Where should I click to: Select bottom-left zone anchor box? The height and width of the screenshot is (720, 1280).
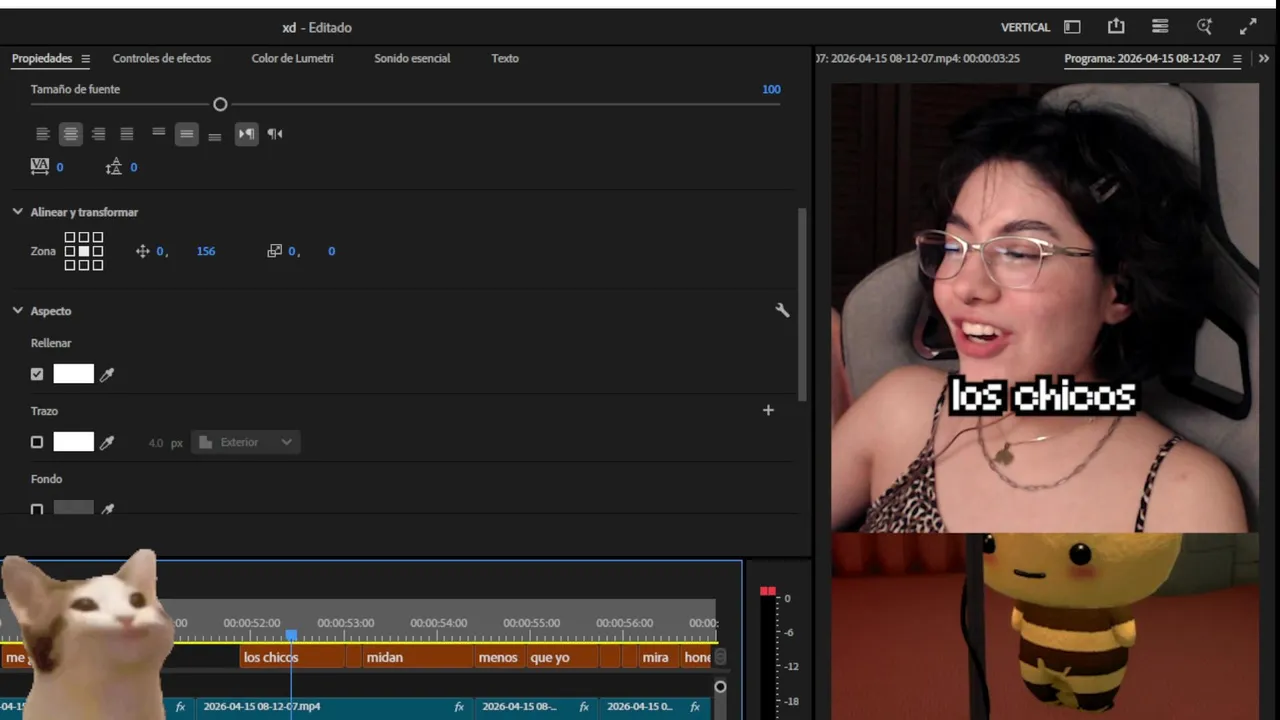click(x=70, y=265)
